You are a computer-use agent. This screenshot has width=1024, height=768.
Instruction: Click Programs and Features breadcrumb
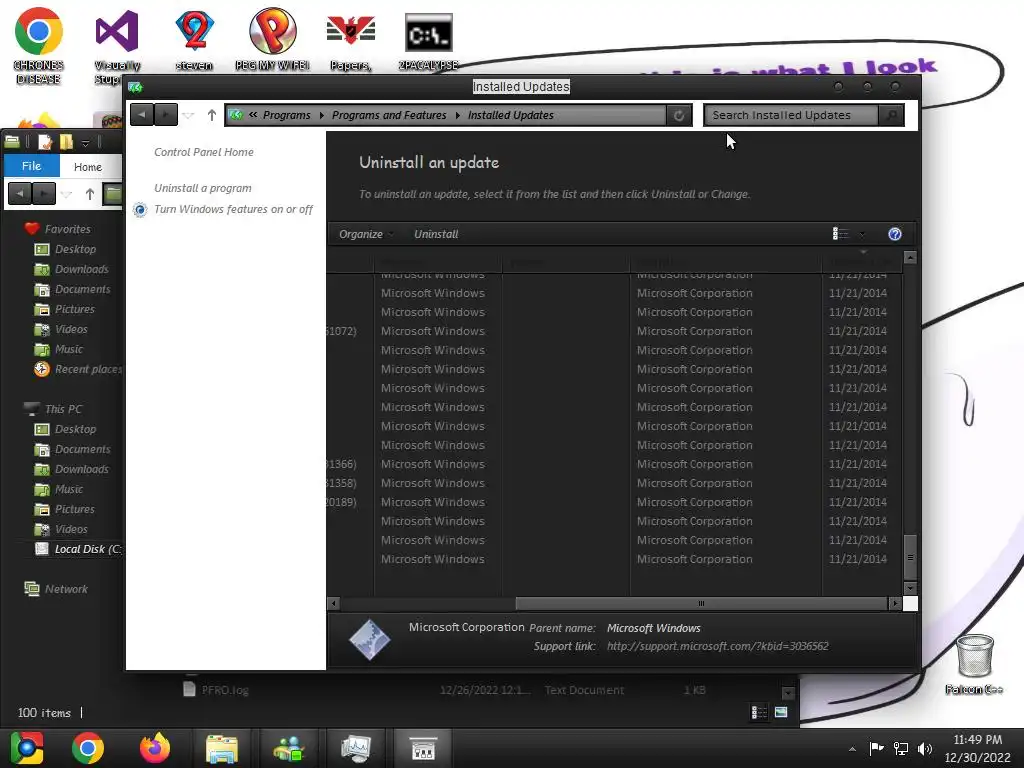coord(389,115)
